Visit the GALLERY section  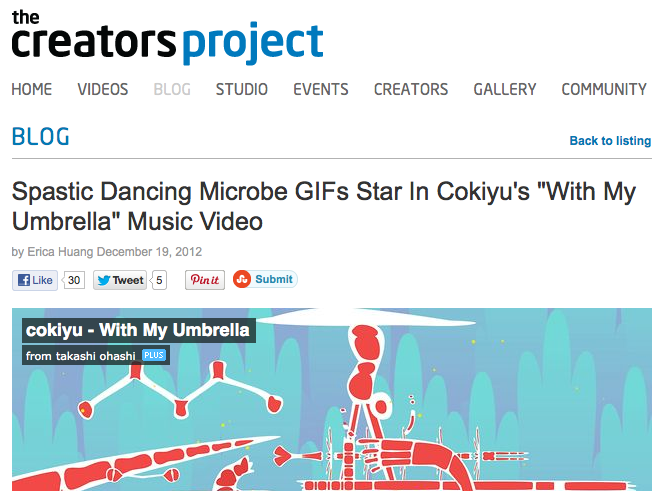tap(505, 89)
